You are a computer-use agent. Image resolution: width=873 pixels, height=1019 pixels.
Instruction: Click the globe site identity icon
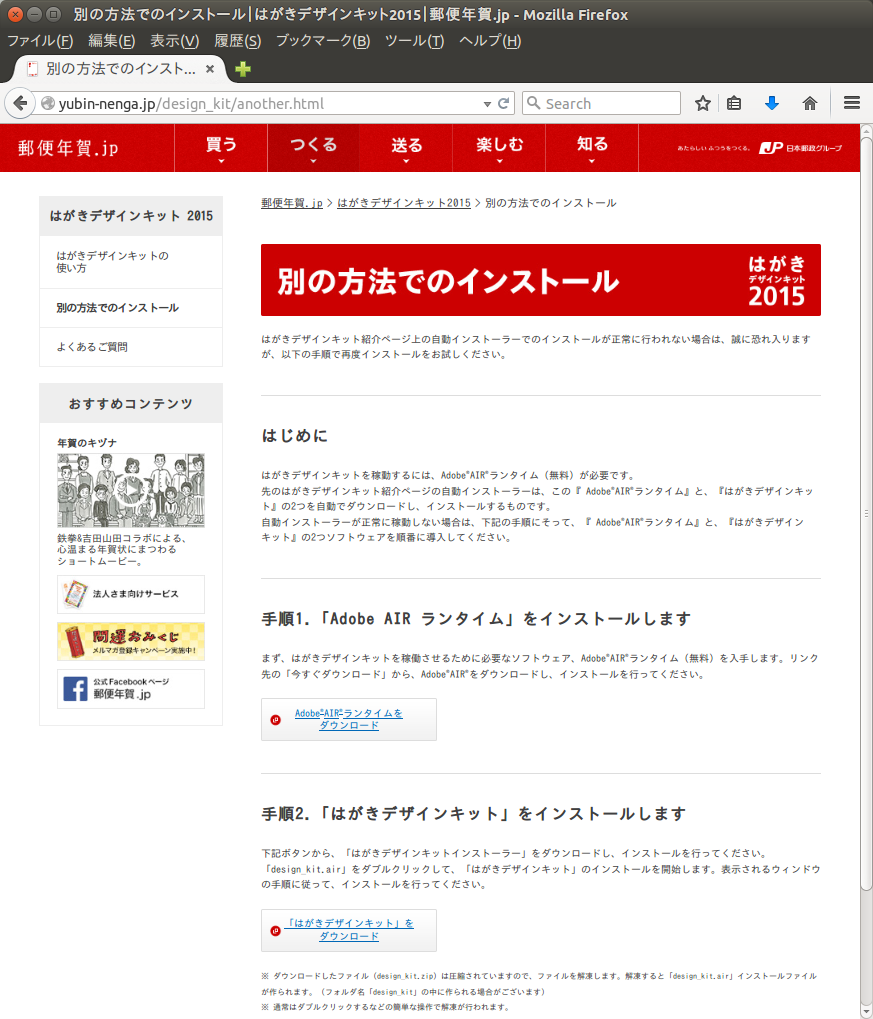pyautogui.click(x=47, y=103)
